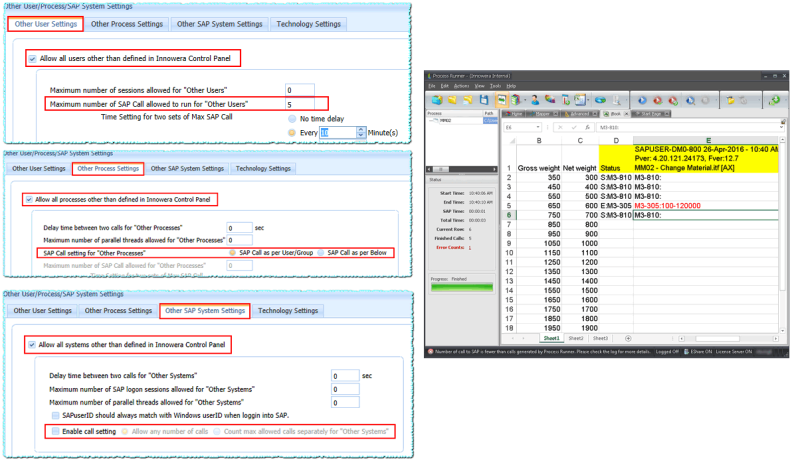792x463 pixels.
Task: Click the red Error Counts value link
Action: [470, 247]
